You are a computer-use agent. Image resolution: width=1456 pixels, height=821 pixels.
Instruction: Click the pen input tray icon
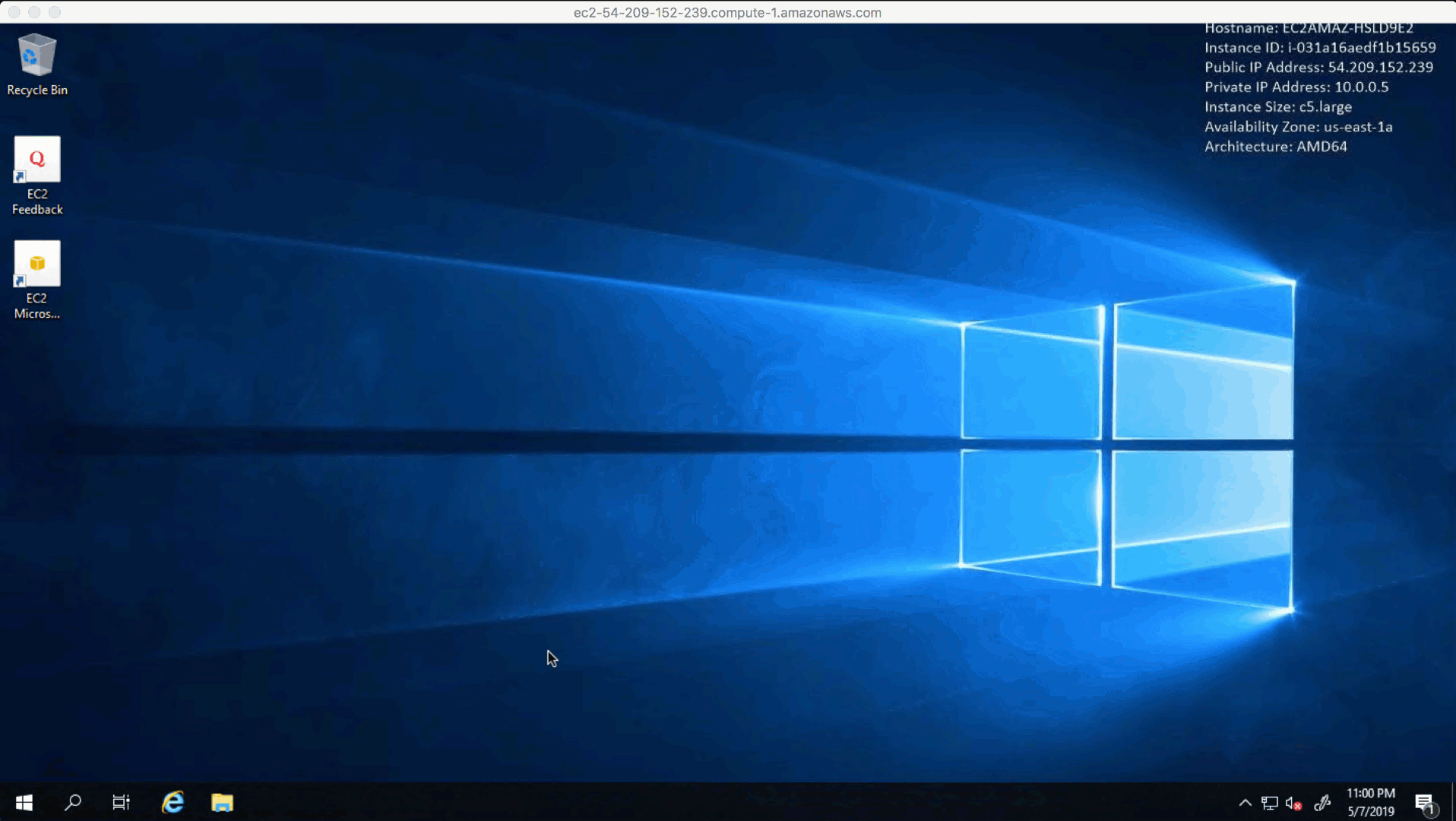click(x=1322, y=803)
